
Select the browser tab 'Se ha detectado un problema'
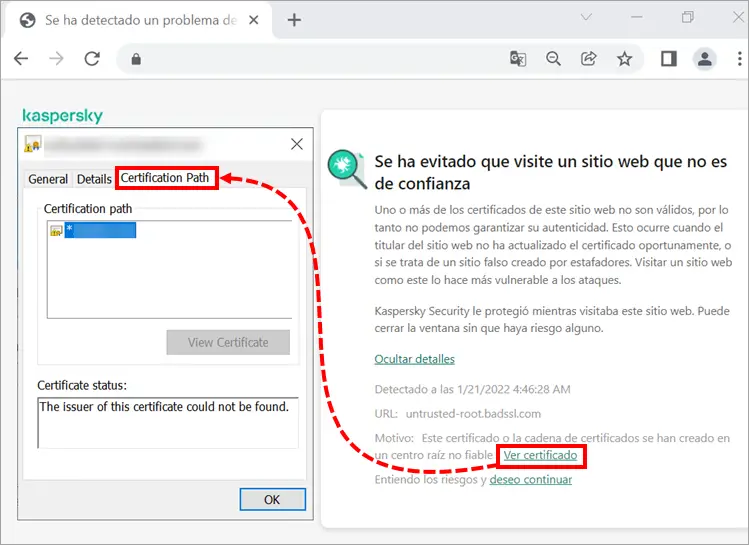point(140,20)
